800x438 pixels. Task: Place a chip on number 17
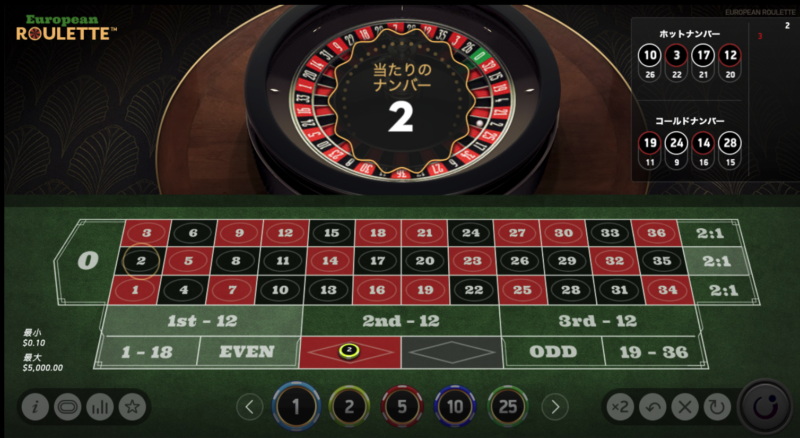[x=378, y=261]
